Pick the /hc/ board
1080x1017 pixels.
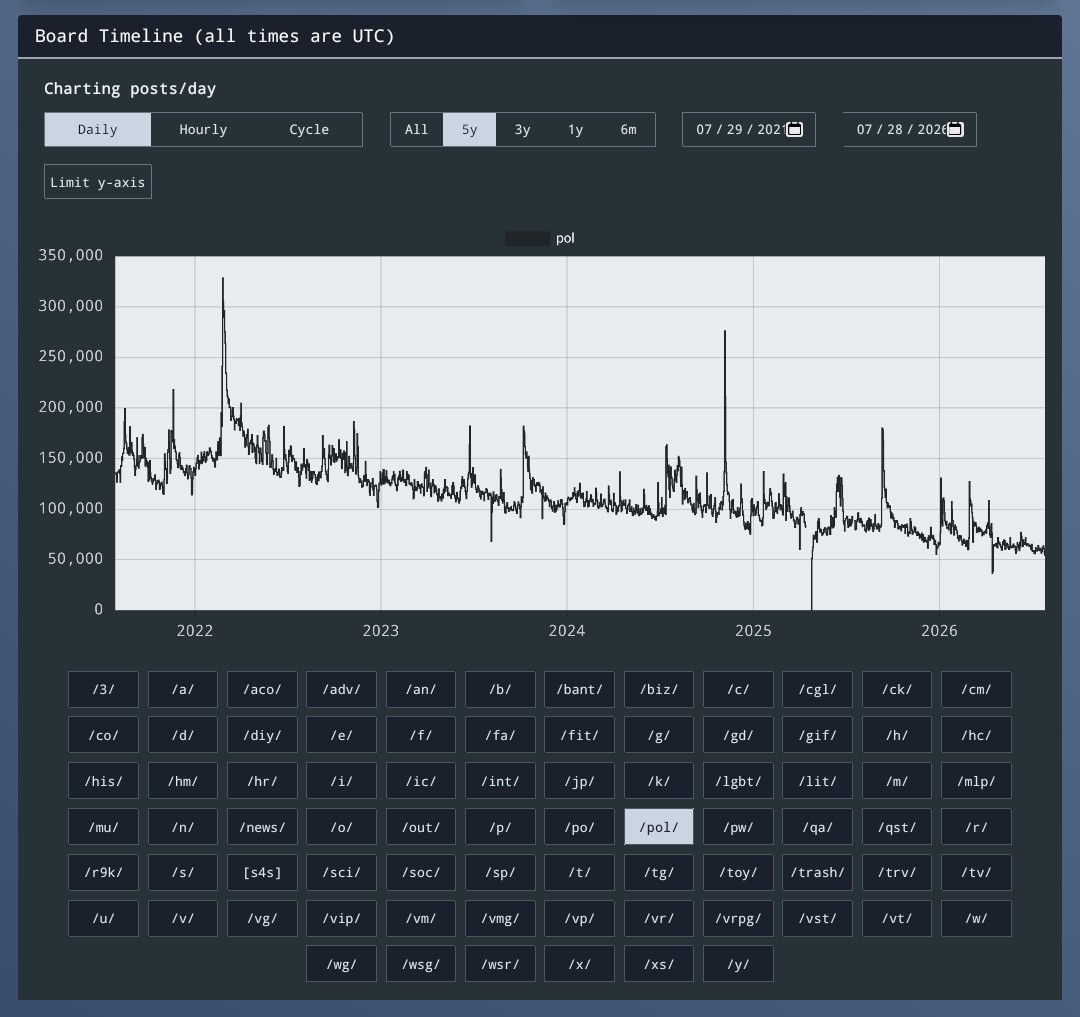976,735
